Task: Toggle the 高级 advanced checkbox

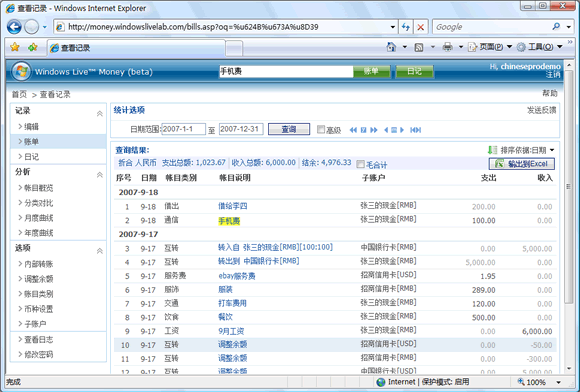Action: click(321, 129)
